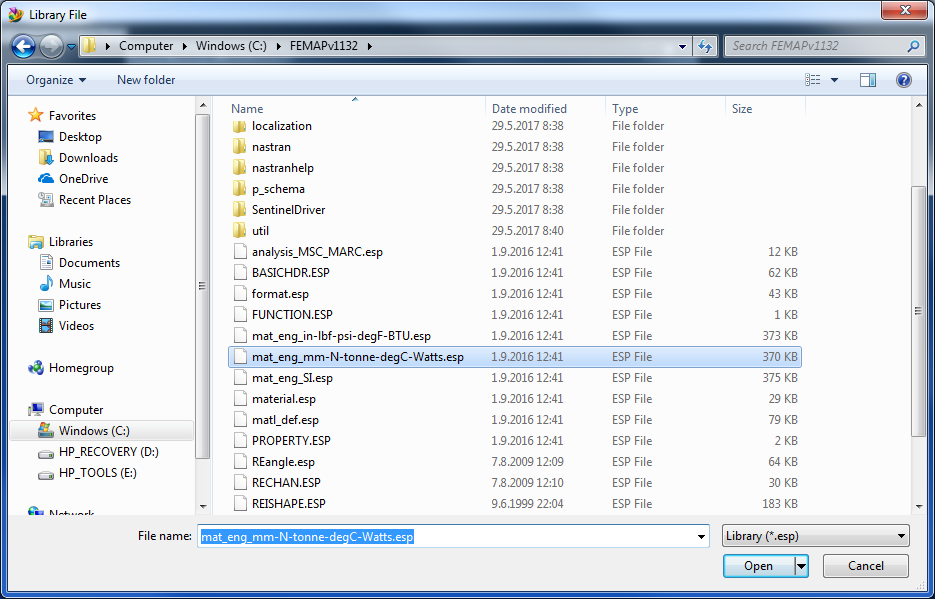Open recent locations dropdown next to Forward arrow

pos(72,46)
